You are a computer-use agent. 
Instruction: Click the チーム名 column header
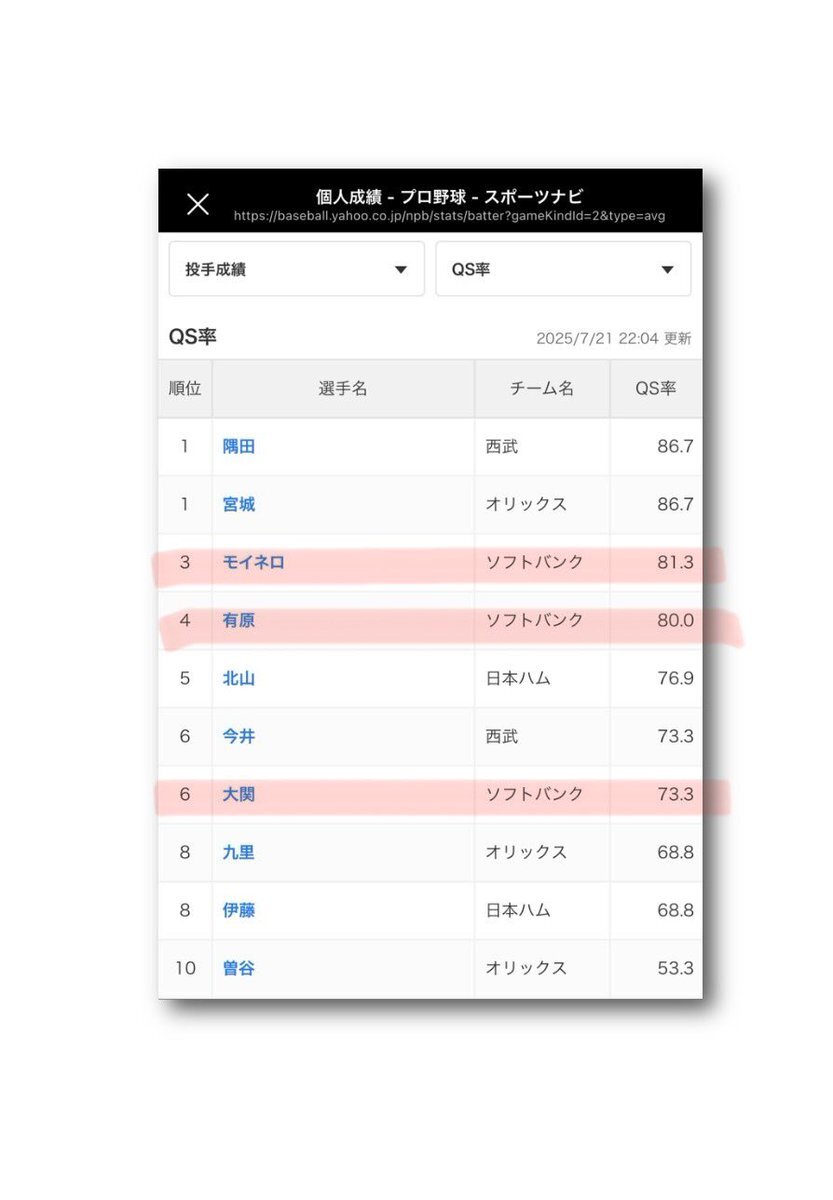point(542,388)
